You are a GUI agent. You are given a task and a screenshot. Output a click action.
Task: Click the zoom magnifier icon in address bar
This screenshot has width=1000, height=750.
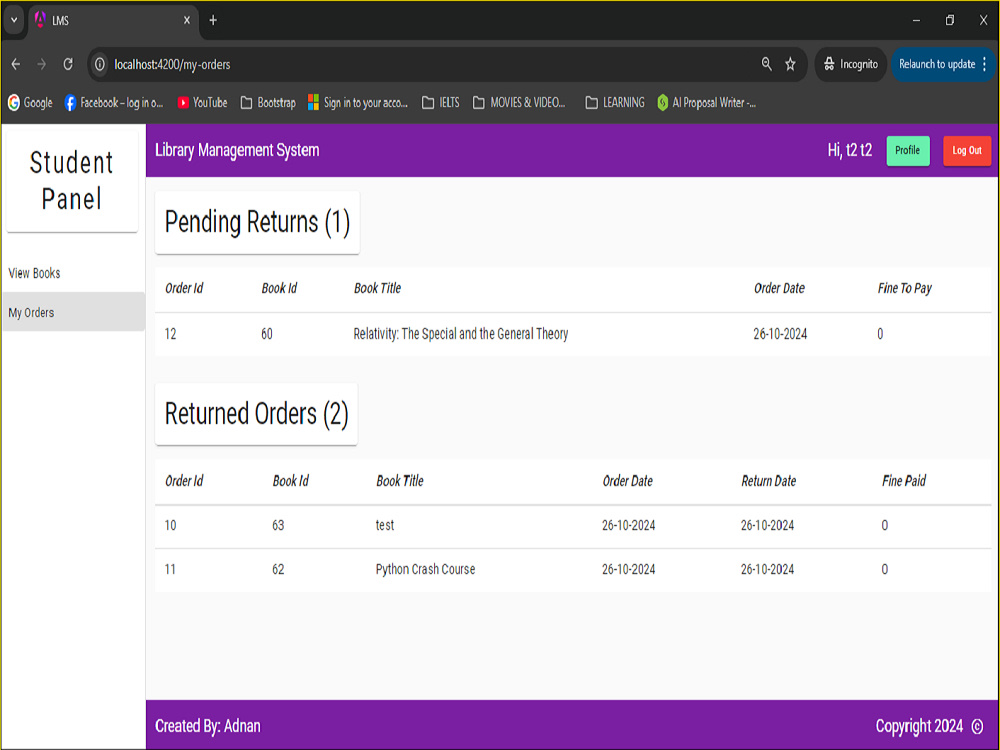point(767,64)
